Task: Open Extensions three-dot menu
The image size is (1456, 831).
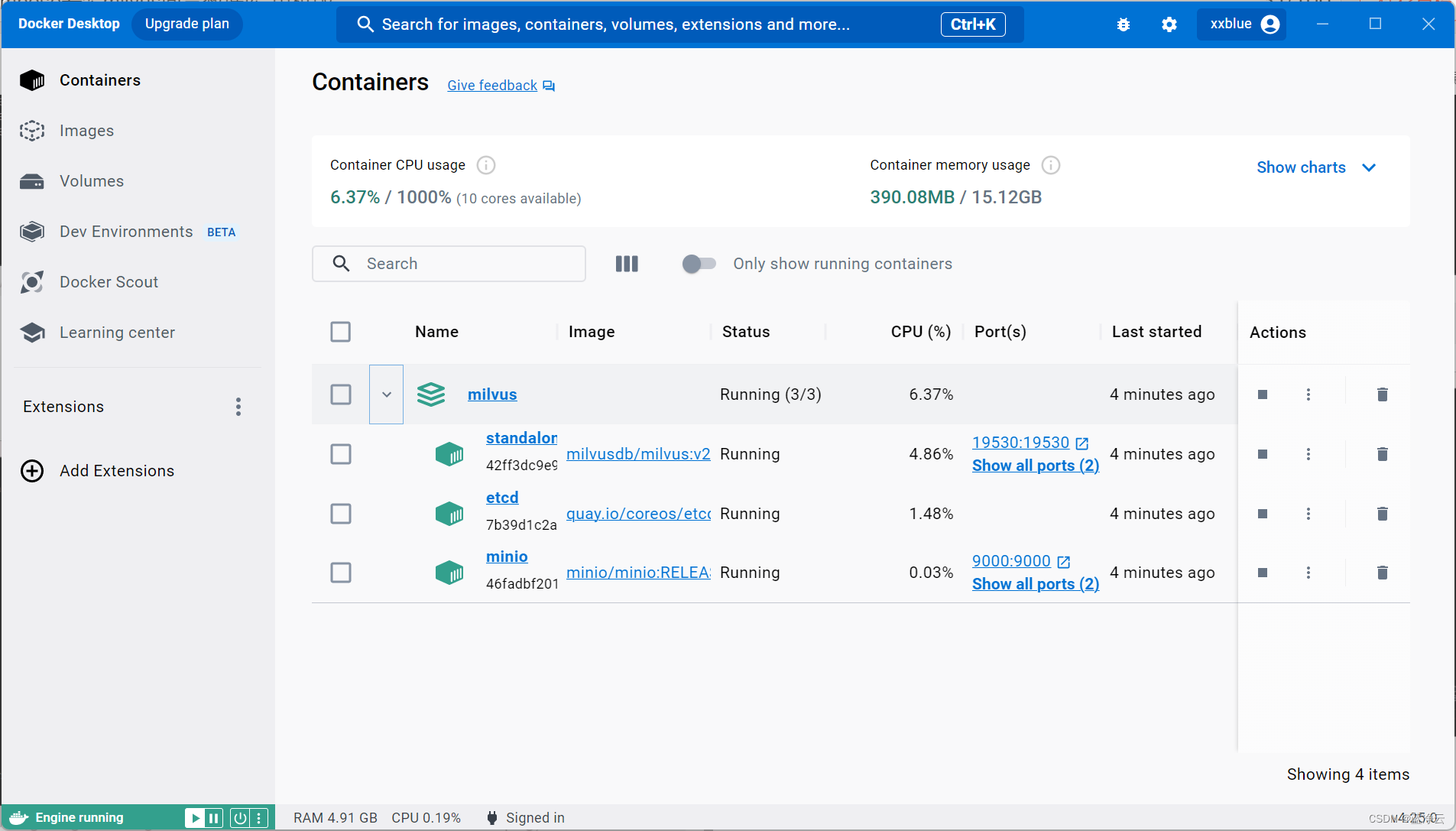Action: click(238, 407)
